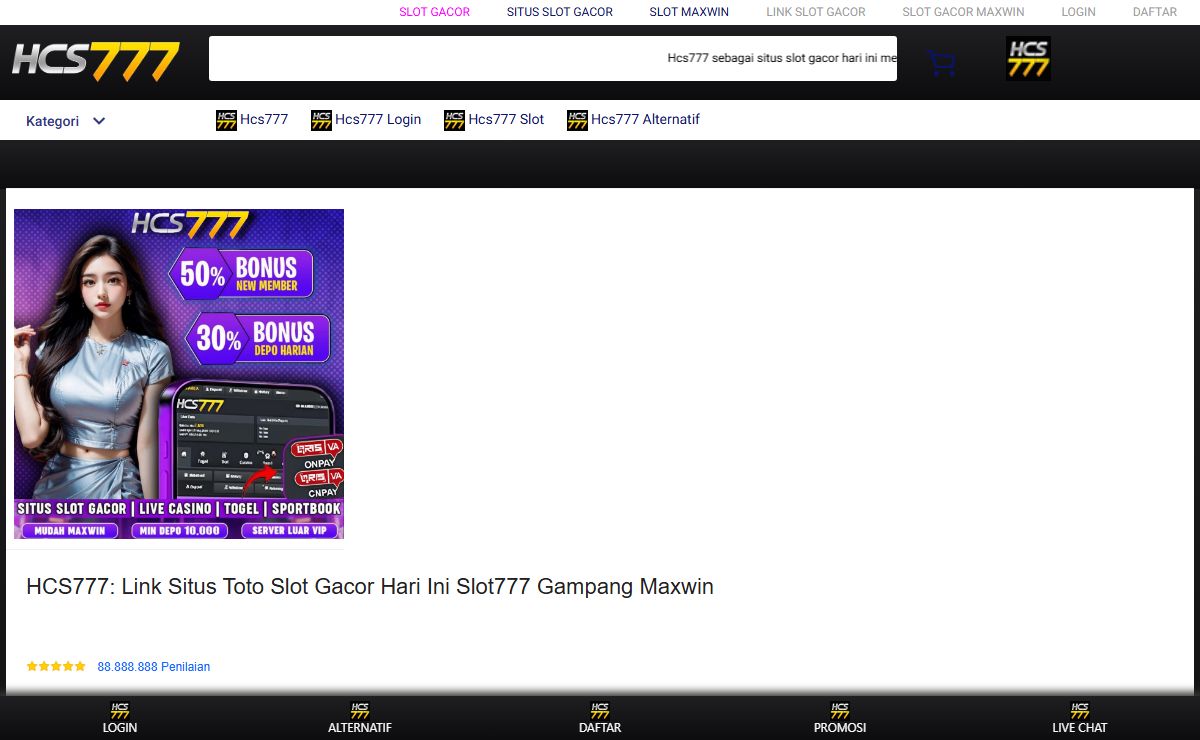Expand the Kategori dropdown
This screenshot has width=1200, height=740.
66,121
